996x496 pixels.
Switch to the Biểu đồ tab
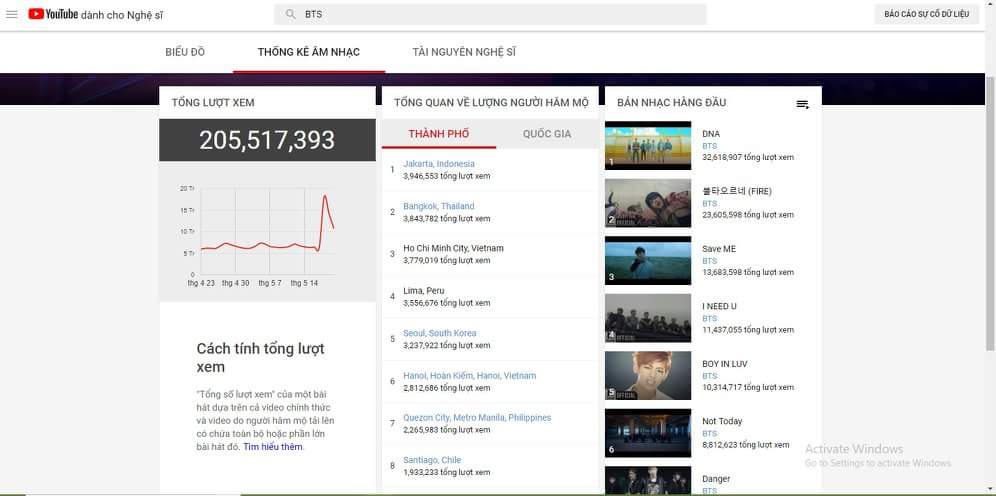point(185,52)
